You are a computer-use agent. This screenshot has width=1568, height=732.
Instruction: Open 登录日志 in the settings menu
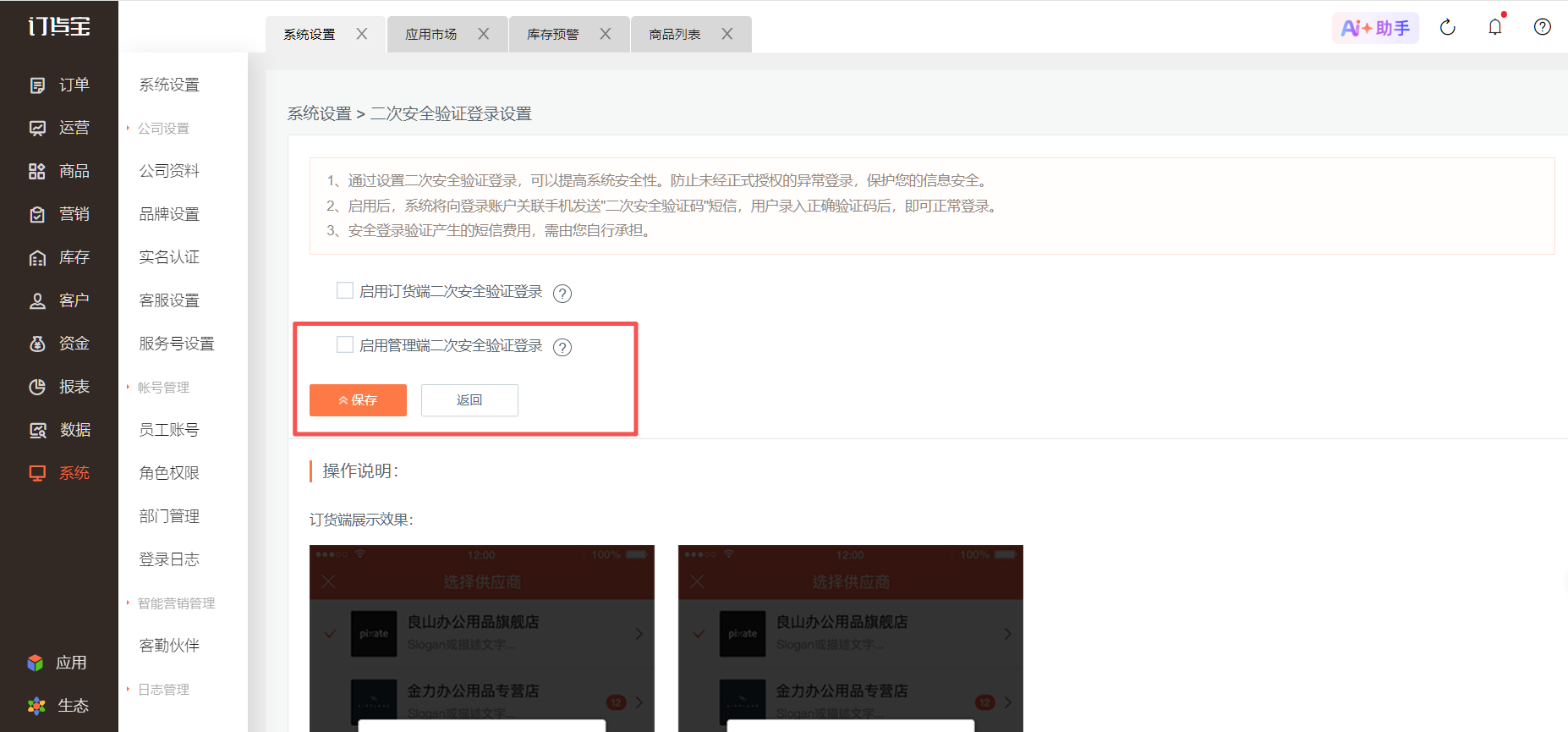pyautogui.click(x=169, y=559)
